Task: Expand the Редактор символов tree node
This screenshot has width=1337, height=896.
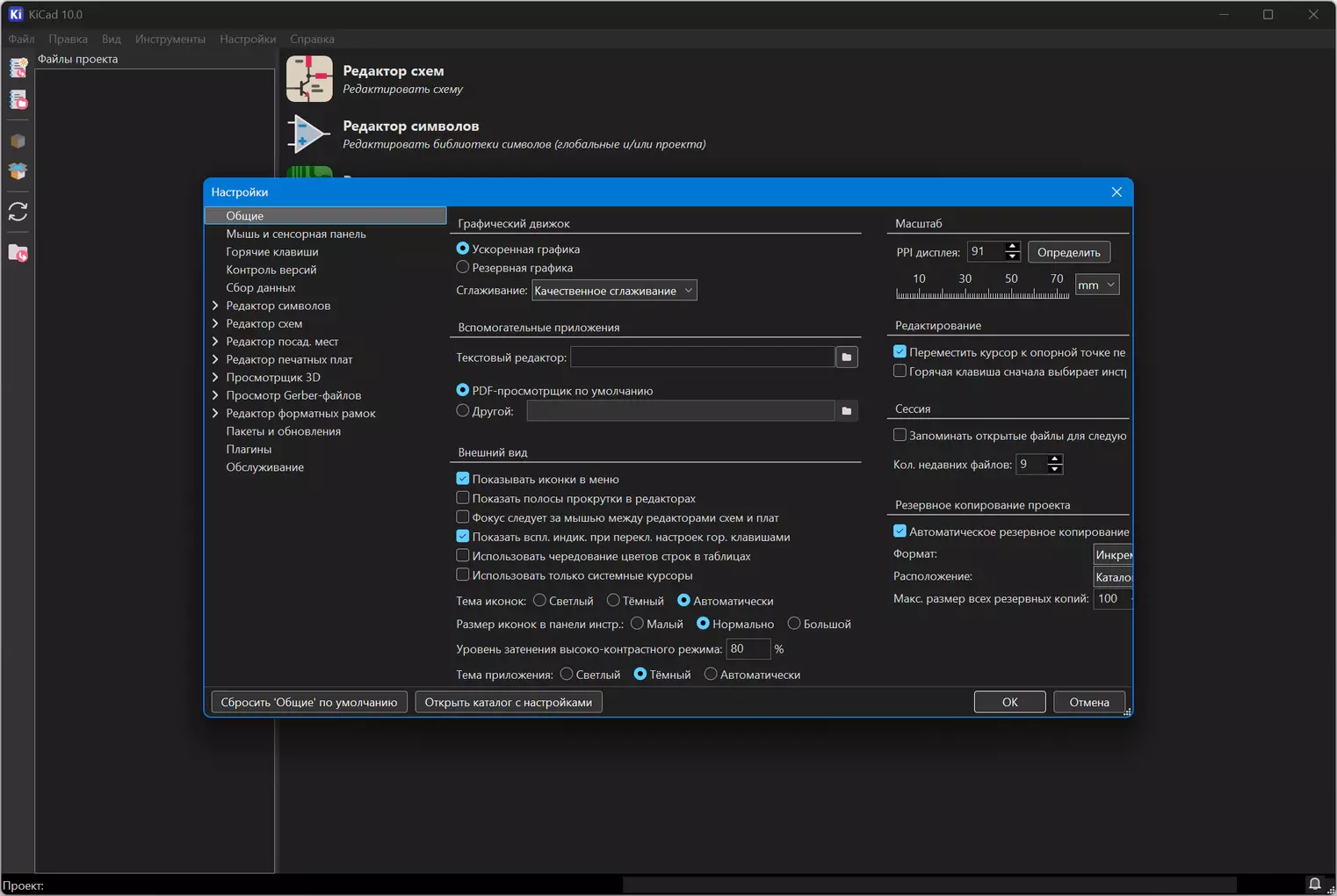Action: 215,306
